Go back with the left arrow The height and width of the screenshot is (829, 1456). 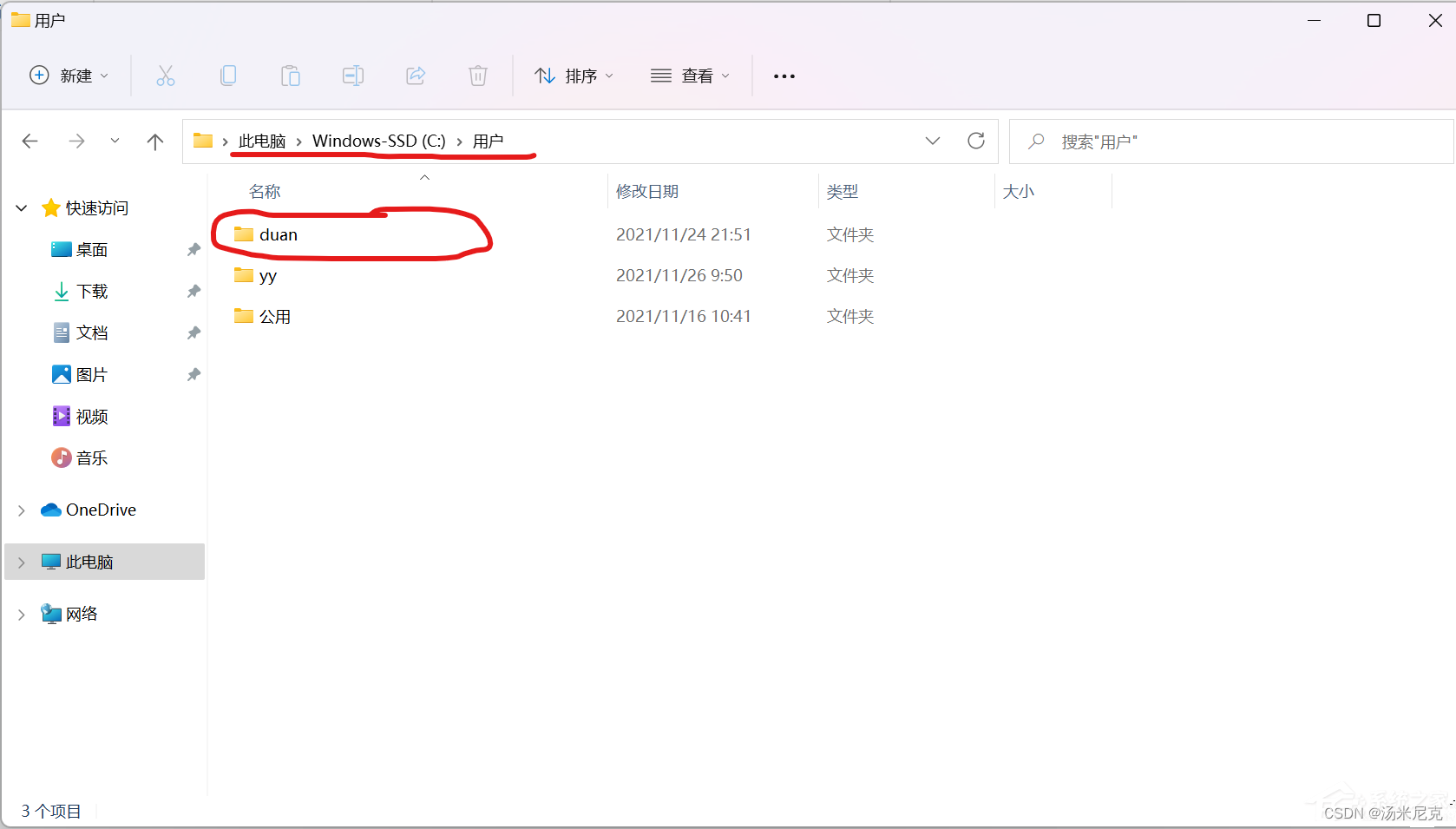[x=30, y=141]
